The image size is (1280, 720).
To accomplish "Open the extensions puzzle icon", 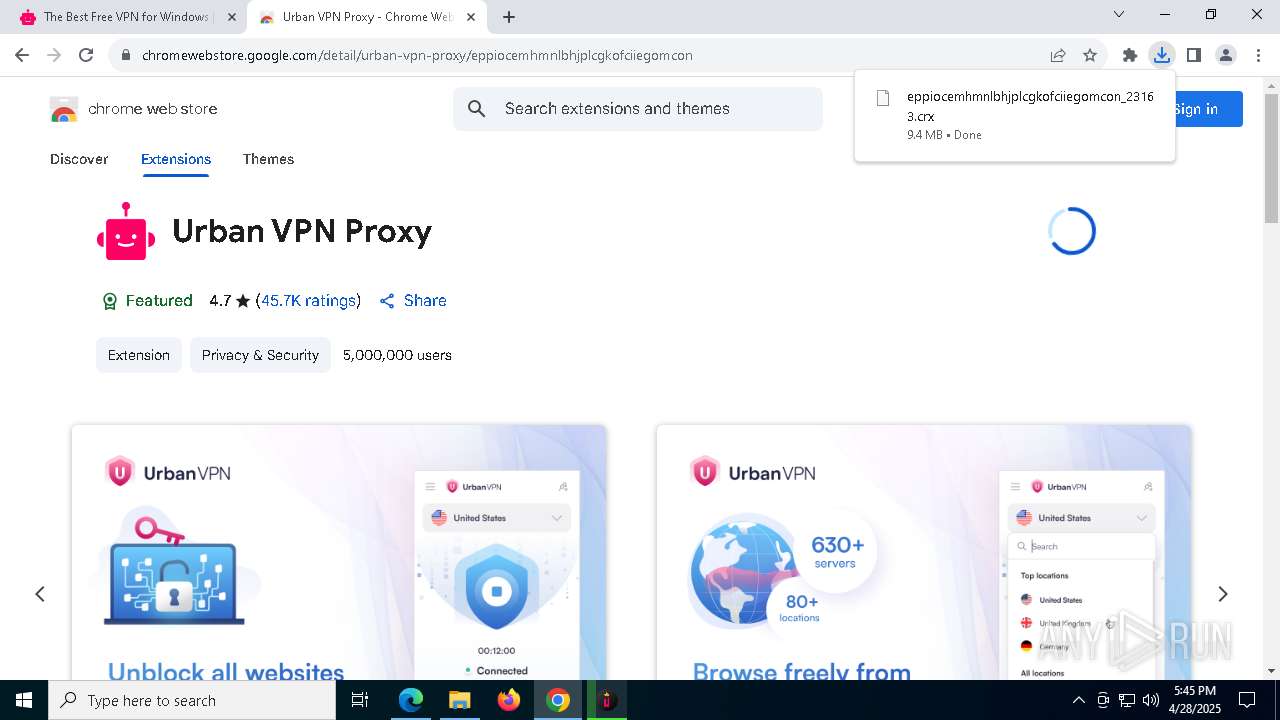I will [1130, 55].
